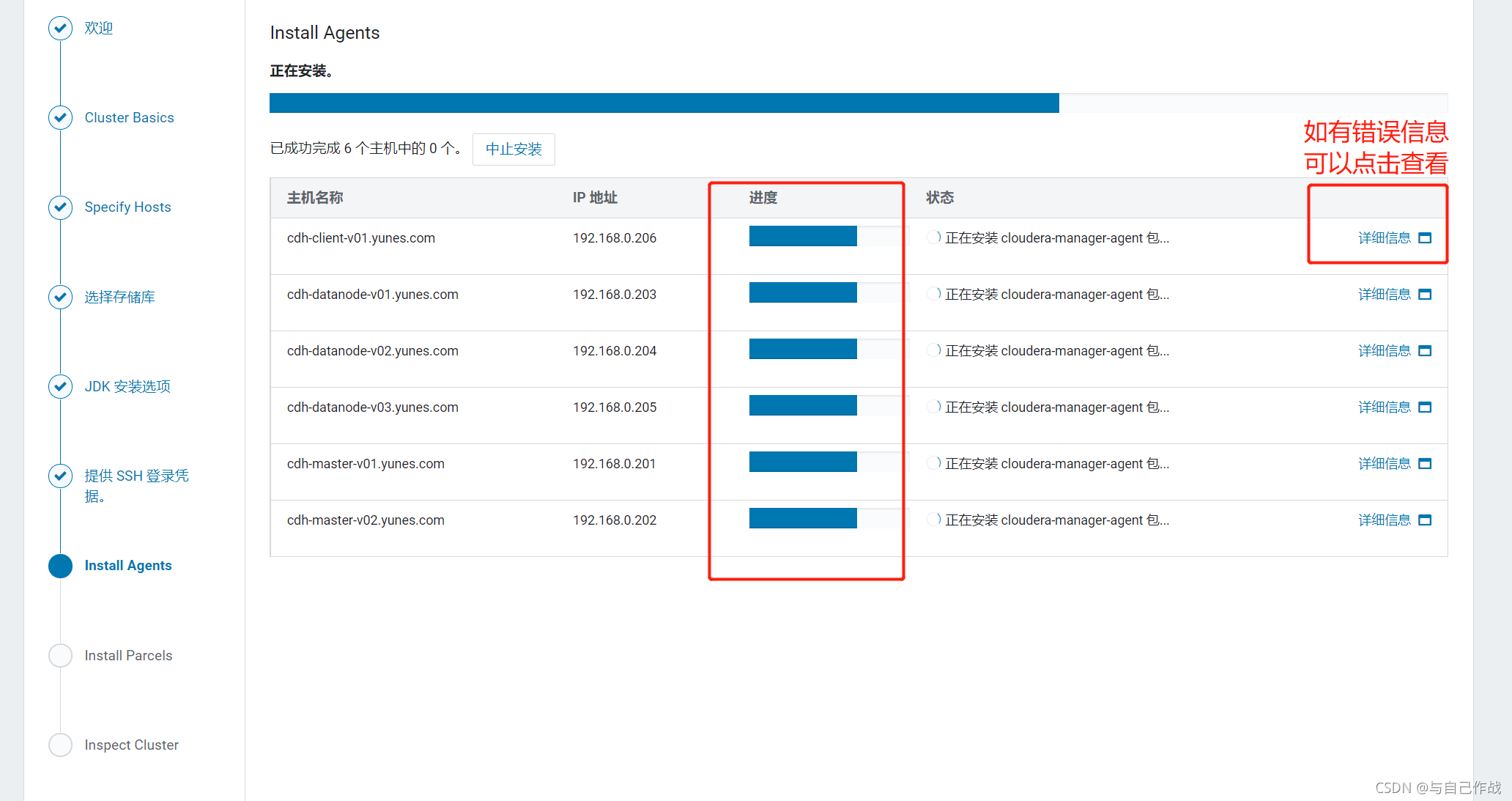Open 详细信息 link for 192.168.0.206 host
Image resolution: width=1512 pixels, height=801 pixels.
coord(1384,238)
